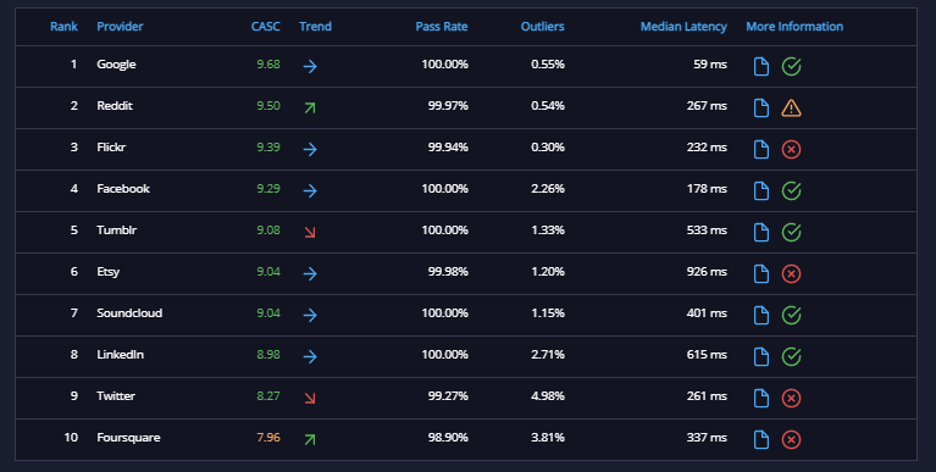Image resolution: width=936 pixels, height=472 pixels.
Task: Open Facebook's document report icon
Action: point(761,191)
